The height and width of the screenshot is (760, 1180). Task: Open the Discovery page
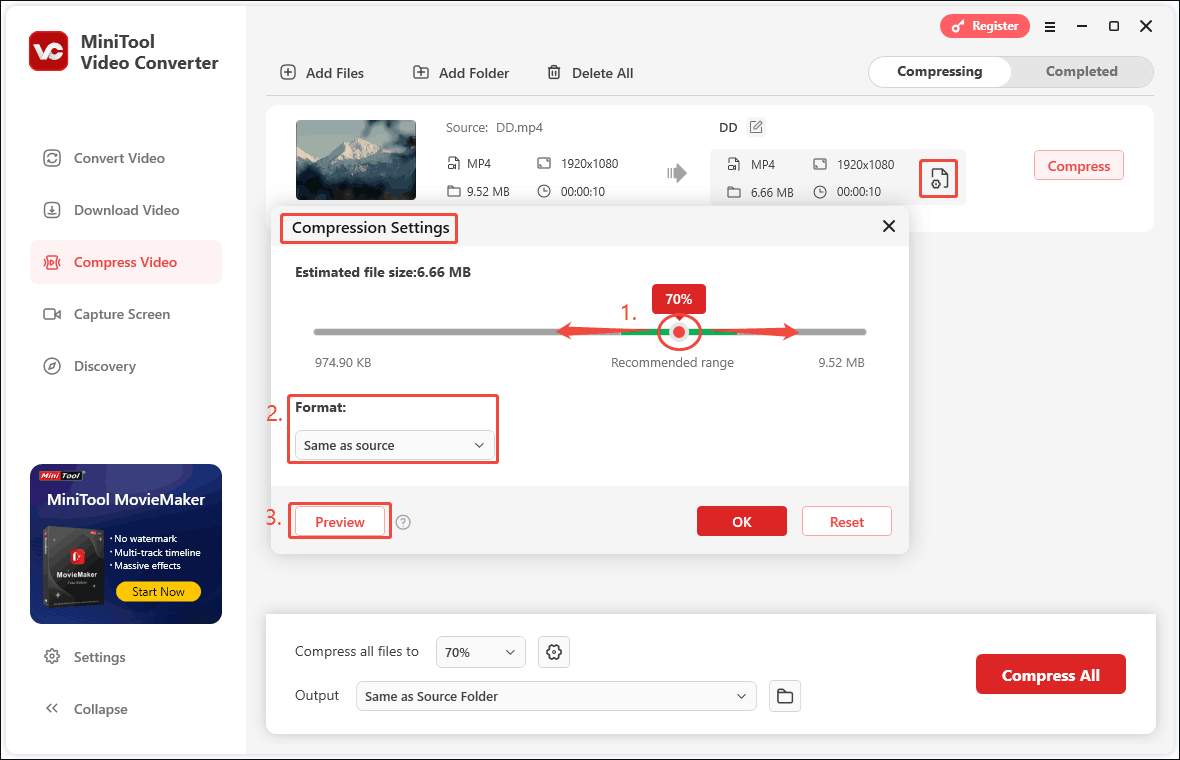pyautogui.click(x=90, y=366)
